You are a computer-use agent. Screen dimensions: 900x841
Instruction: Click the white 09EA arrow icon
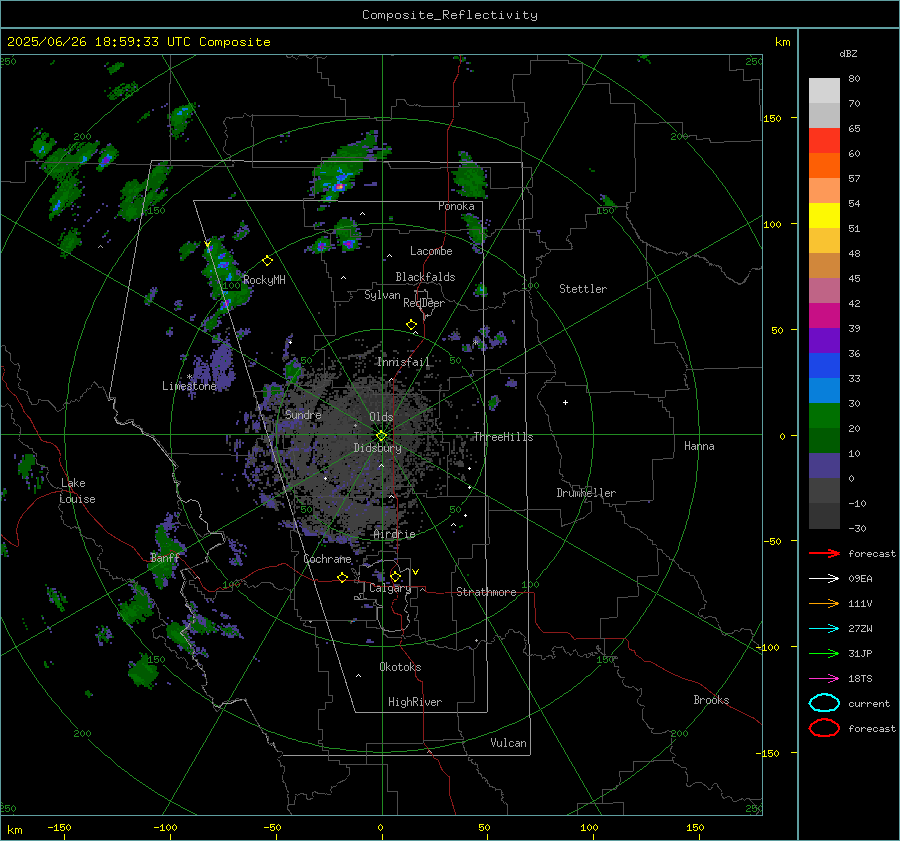point(824,579)
